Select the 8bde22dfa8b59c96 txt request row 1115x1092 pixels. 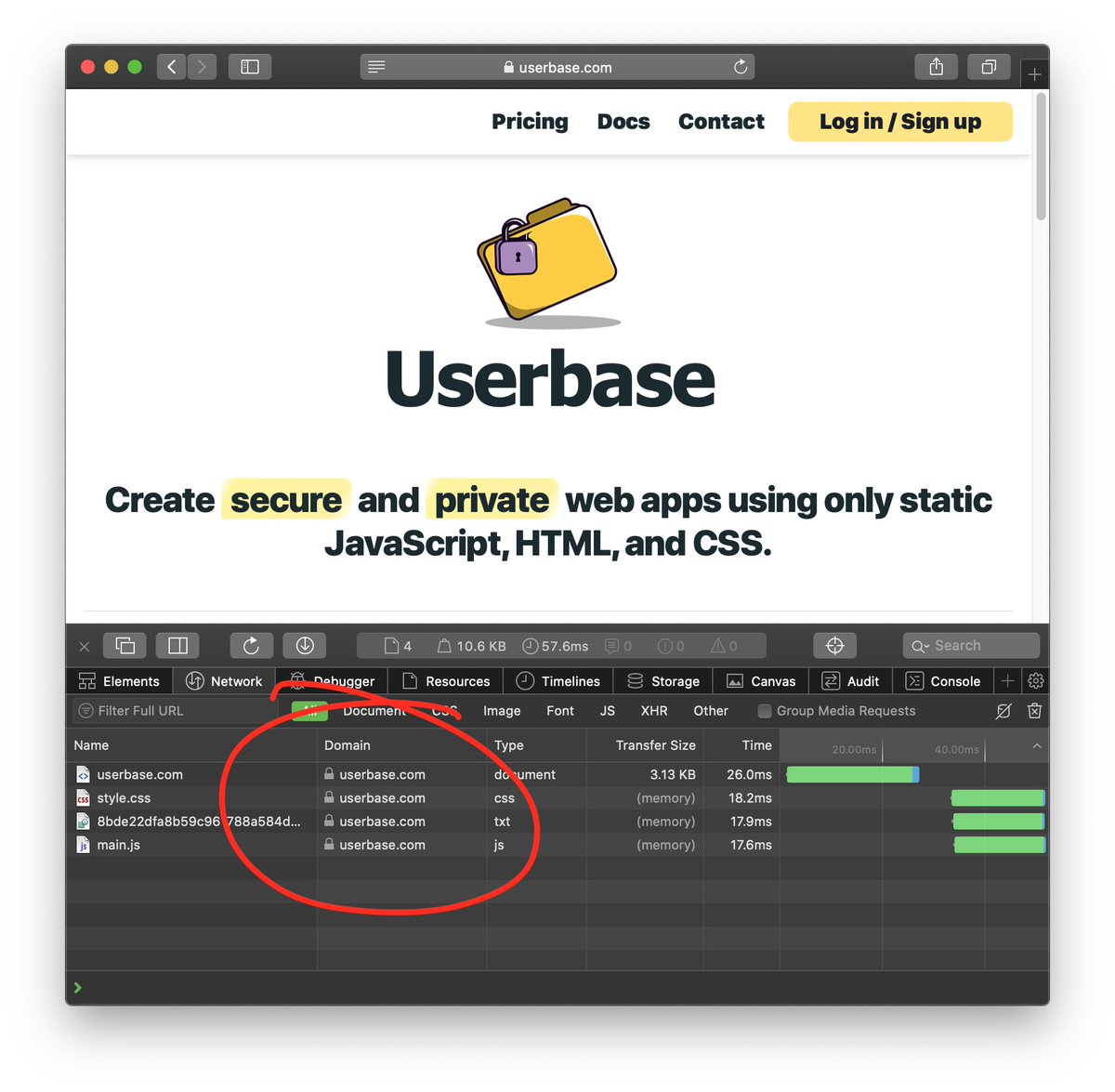coord(557,822)
